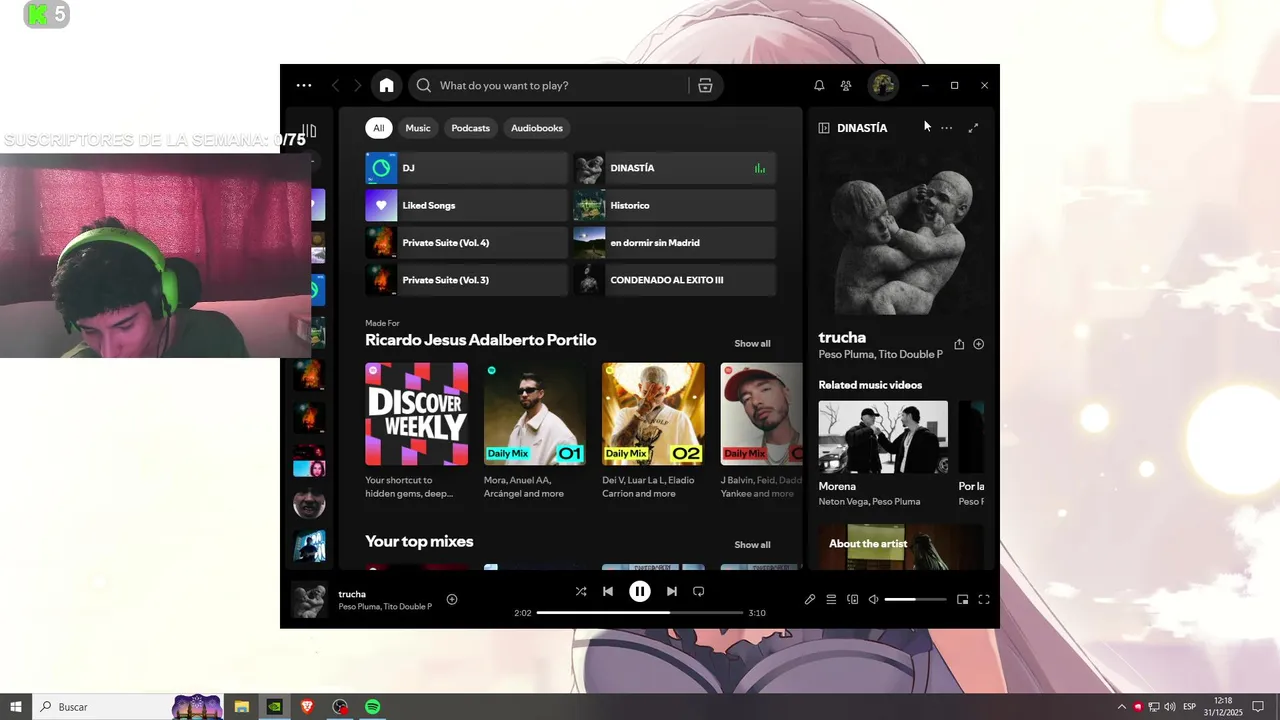Expand Your Library sidebar

pos(309,131)
